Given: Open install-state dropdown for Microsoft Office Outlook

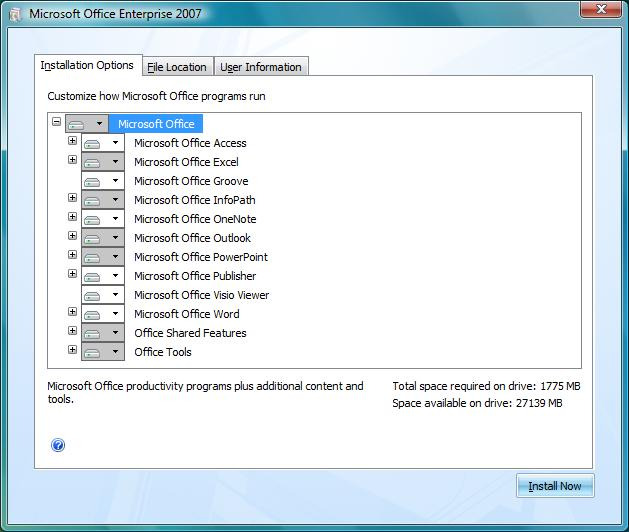Looking at the screenshot, I should pos(103,238).
